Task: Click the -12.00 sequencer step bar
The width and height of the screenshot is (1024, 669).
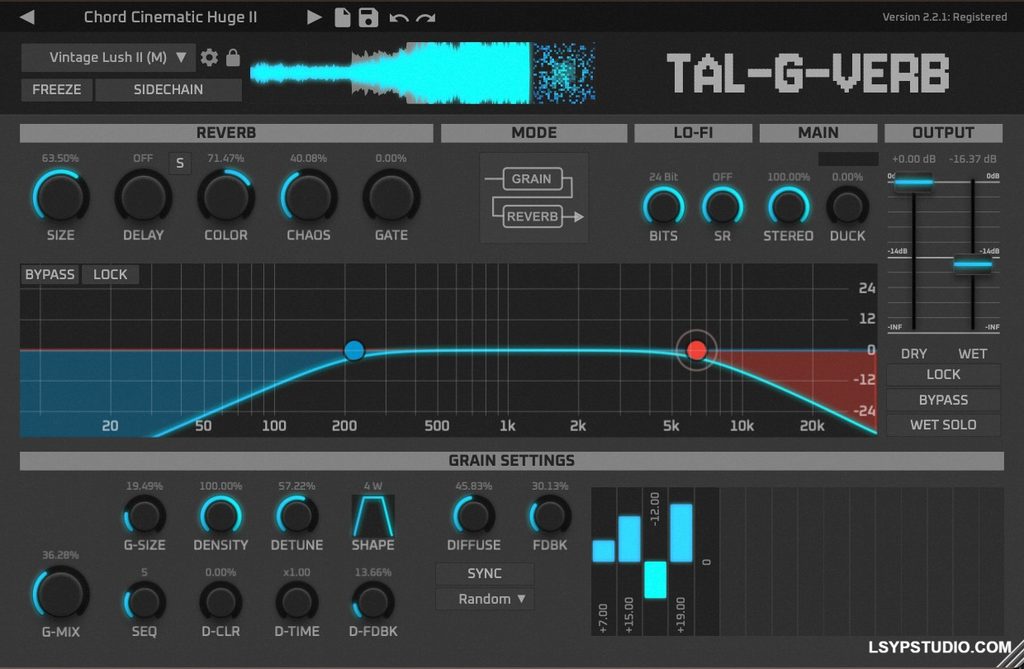Action: pyautogui.click(x=655, y=579)
